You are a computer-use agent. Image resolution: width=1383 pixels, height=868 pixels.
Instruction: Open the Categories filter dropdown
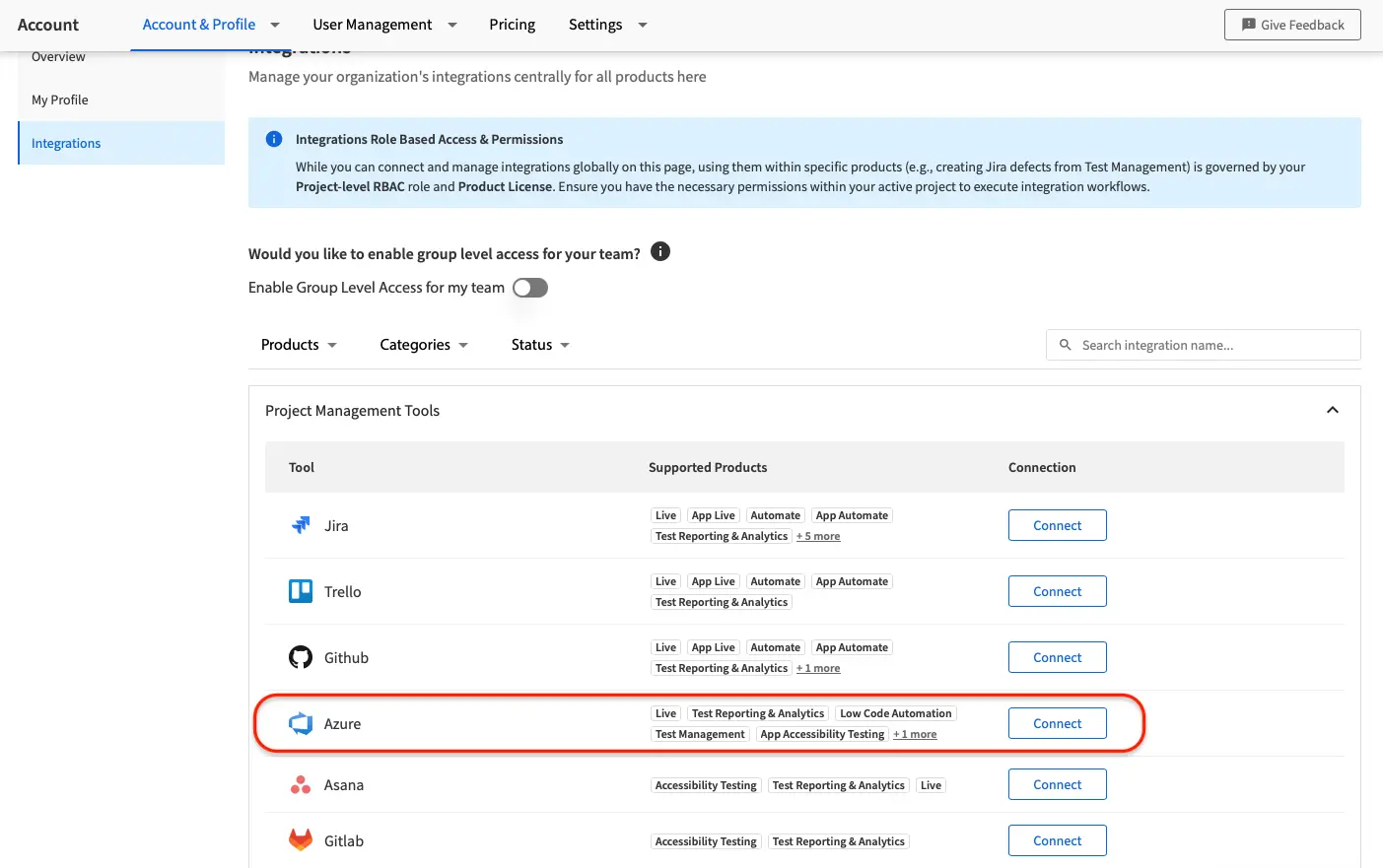[424, 345]
